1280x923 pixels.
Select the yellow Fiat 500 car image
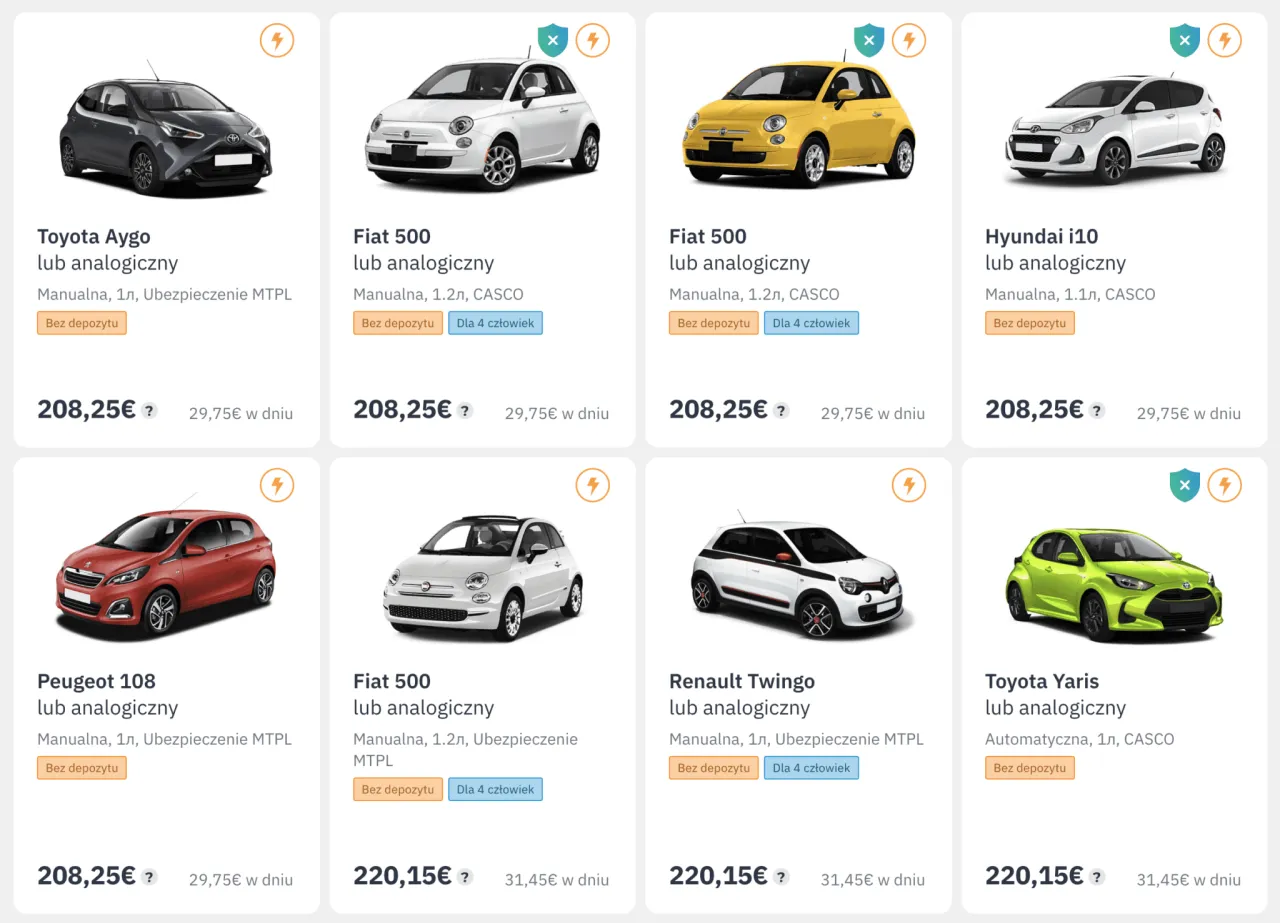point(798,127)
